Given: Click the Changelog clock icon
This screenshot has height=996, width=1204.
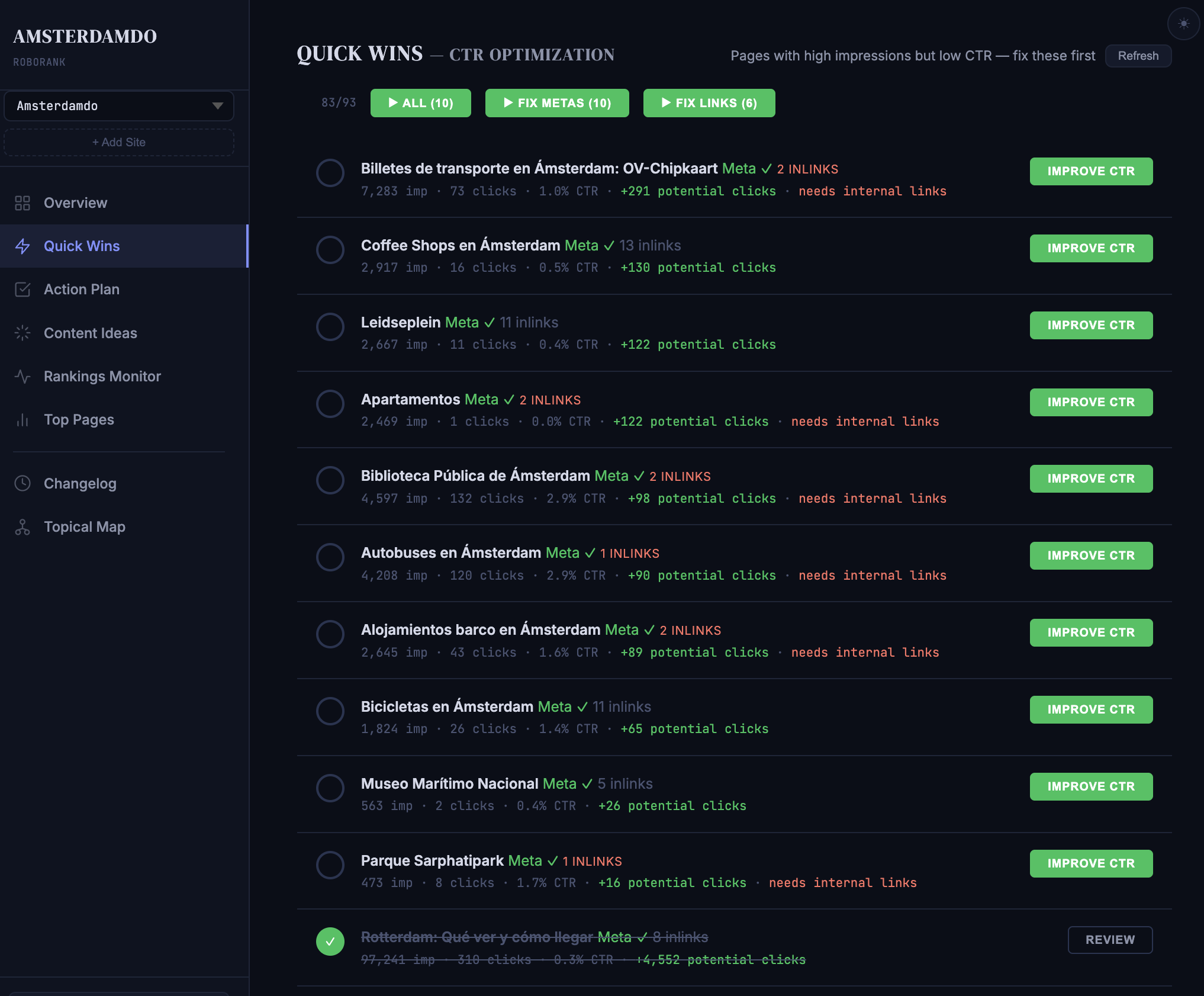Looking at the screenshot, I should coord(22,484).
